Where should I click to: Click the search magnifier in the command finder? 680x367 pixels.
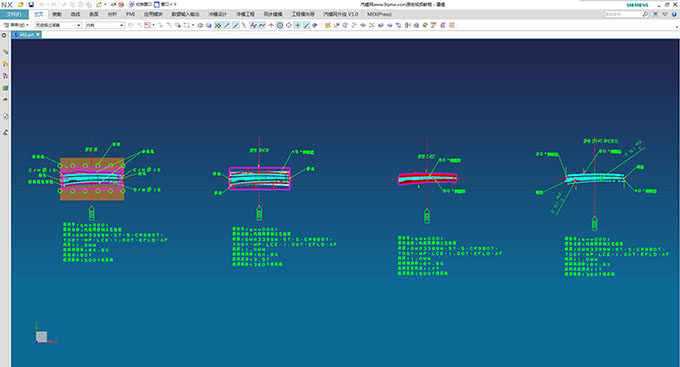tap(645, 14)
